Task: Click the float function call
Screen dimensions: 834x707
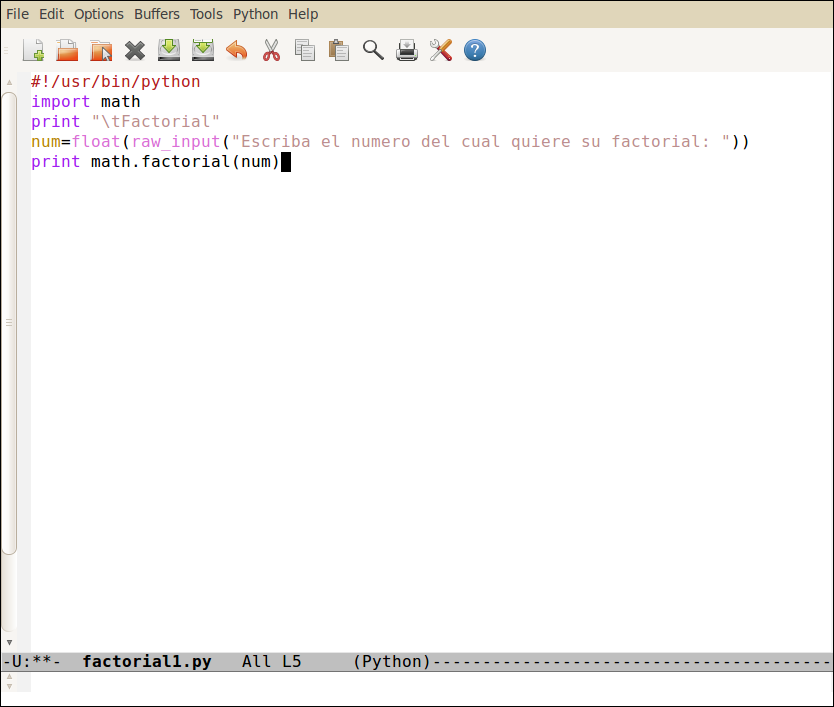Action: click(x=96, y=141)
